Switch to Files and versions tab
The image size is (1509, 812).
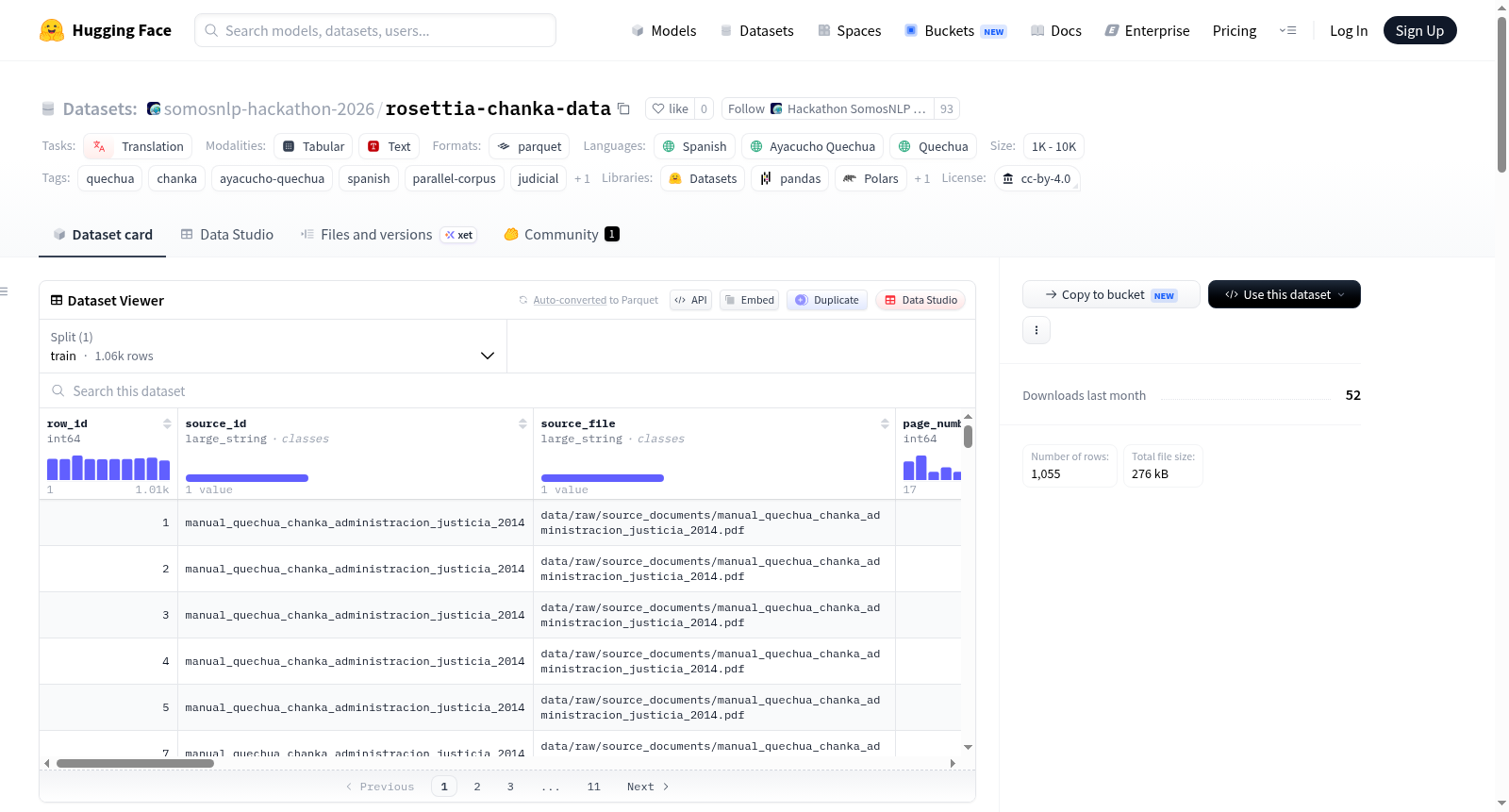pos(389,234)
